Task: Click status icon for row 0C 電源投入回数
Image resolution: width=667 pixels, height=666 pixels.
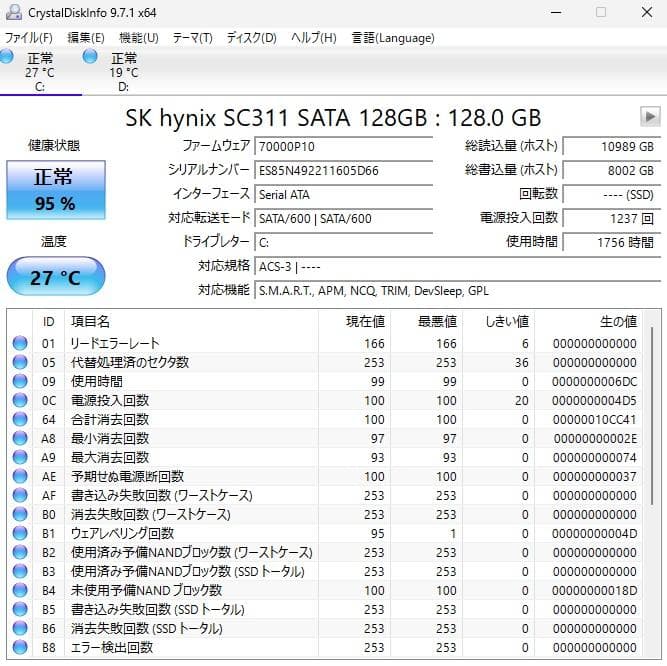Action: tap(20, 400)
